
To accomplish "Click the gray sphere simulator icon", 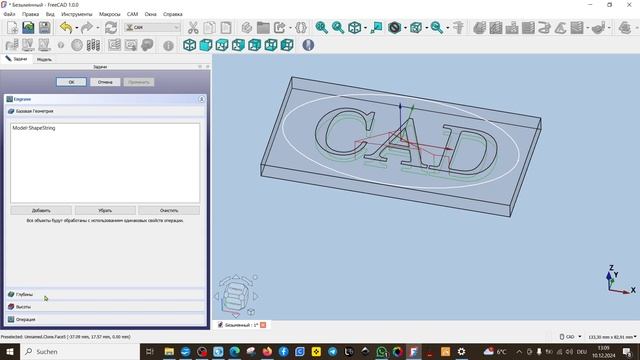I will [x=77, y=45].
